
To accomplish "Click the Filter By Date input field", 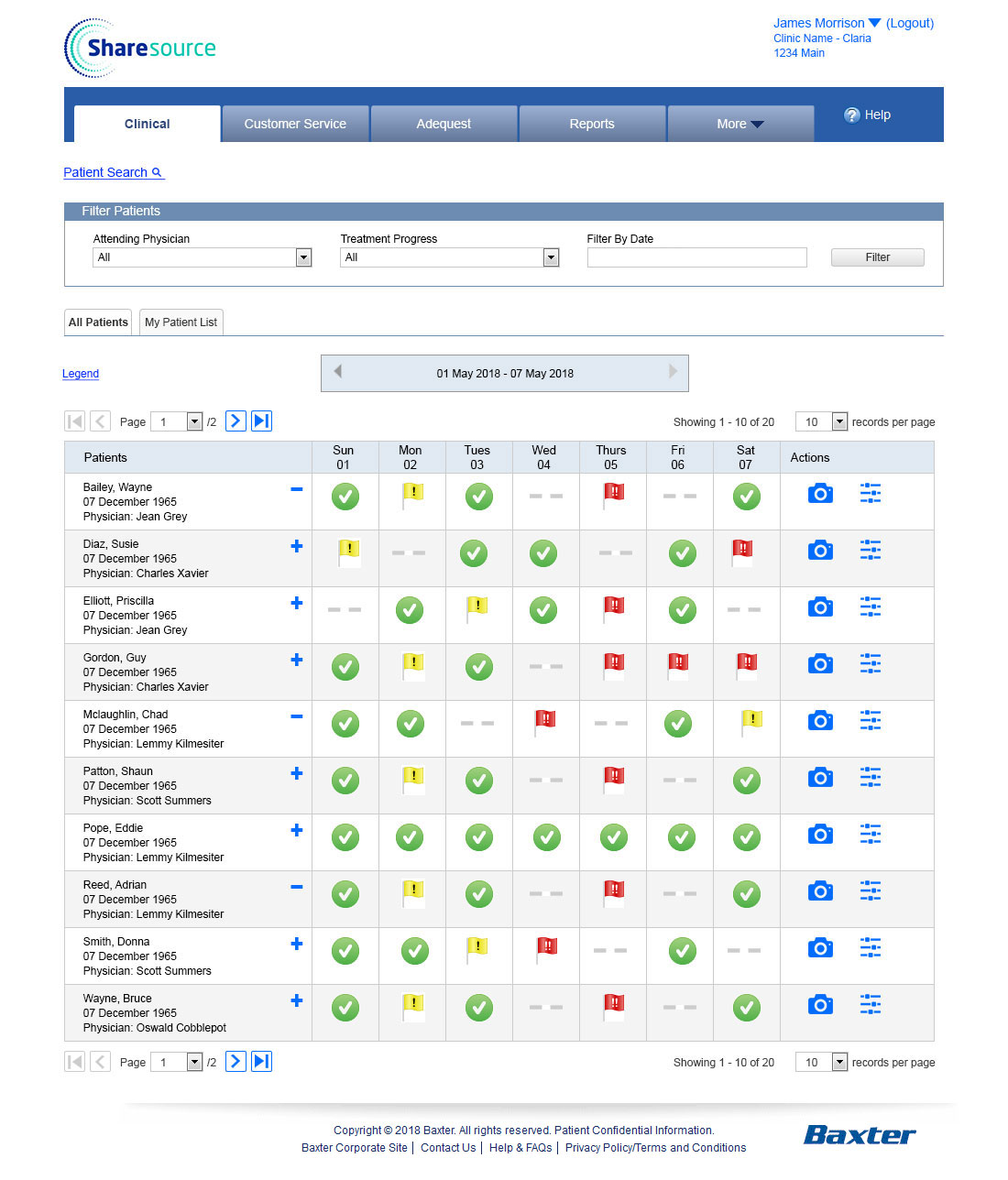I will pyautogui.click(x=696, y=257).
